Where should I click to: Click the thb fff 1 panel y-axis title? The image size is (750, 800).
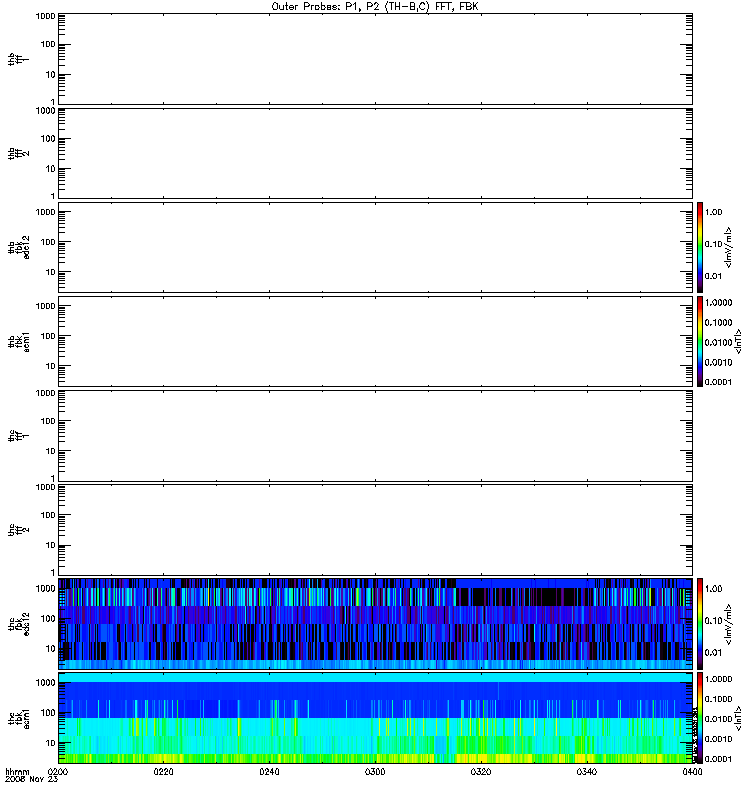(18, 59)
